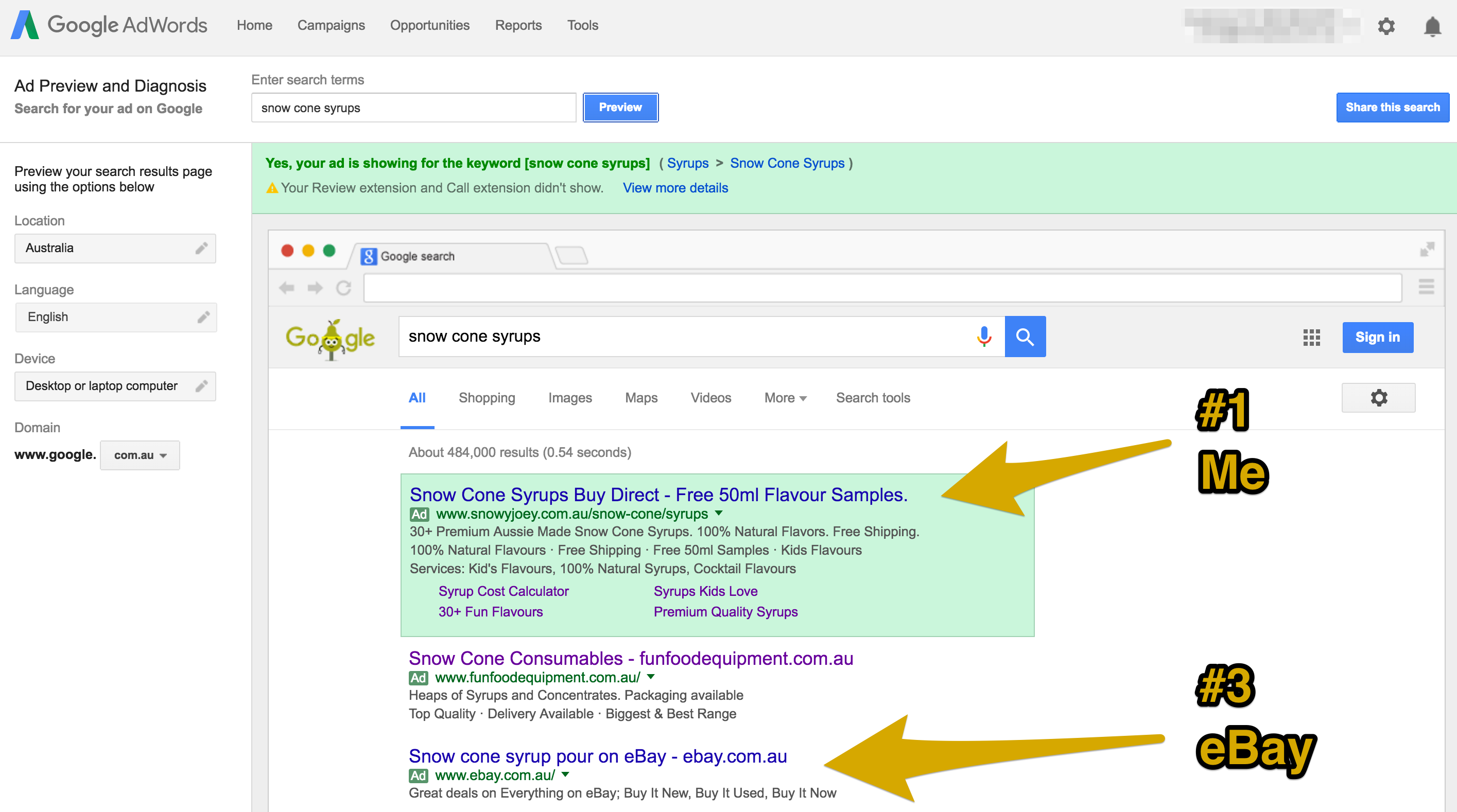1457x812 pixels.
Task: Open Snow cone syrup pour on eBay headline
Action: pos(598,756)
